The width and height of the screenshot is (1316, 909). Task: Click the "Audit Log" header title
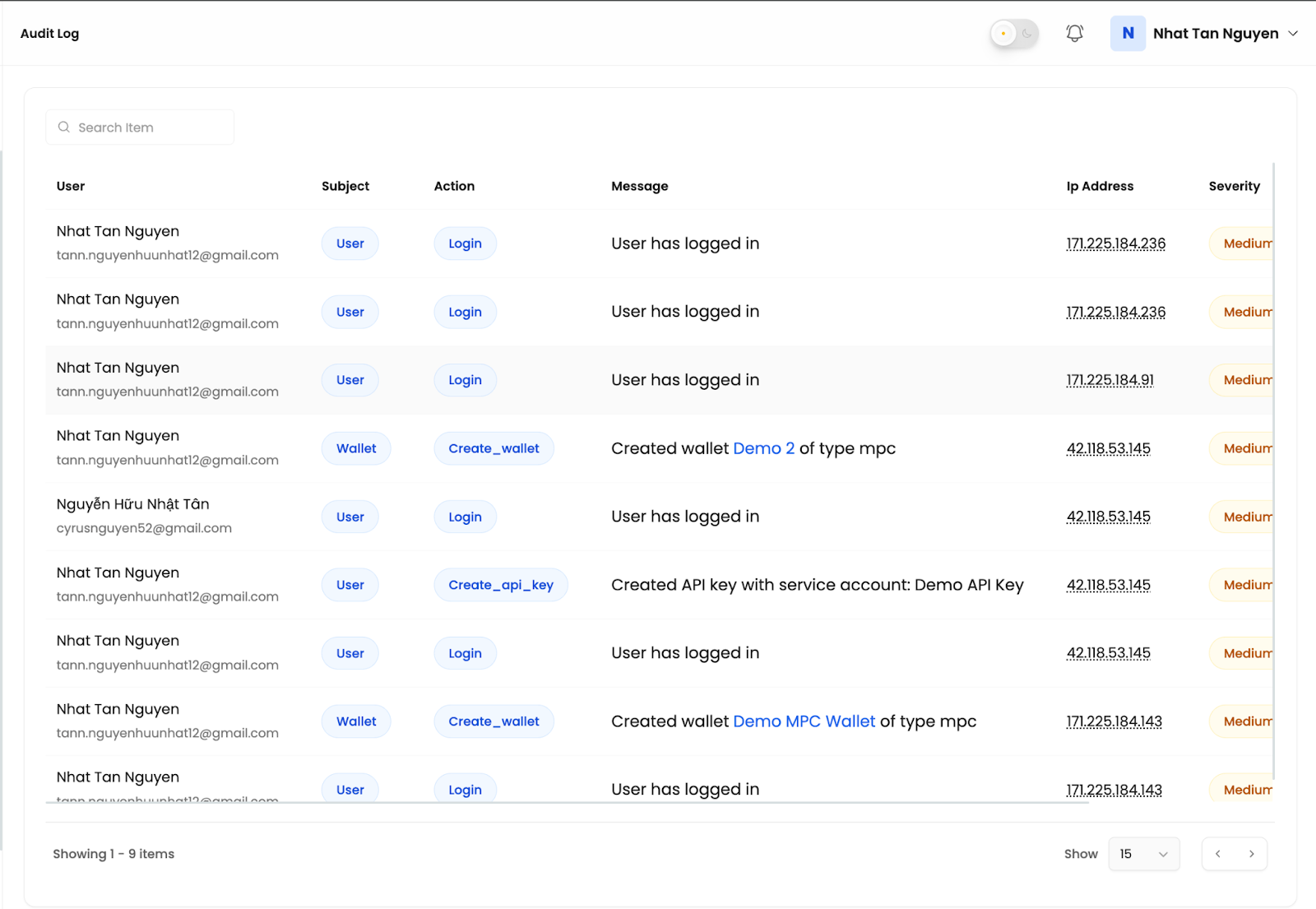point(49,33)
